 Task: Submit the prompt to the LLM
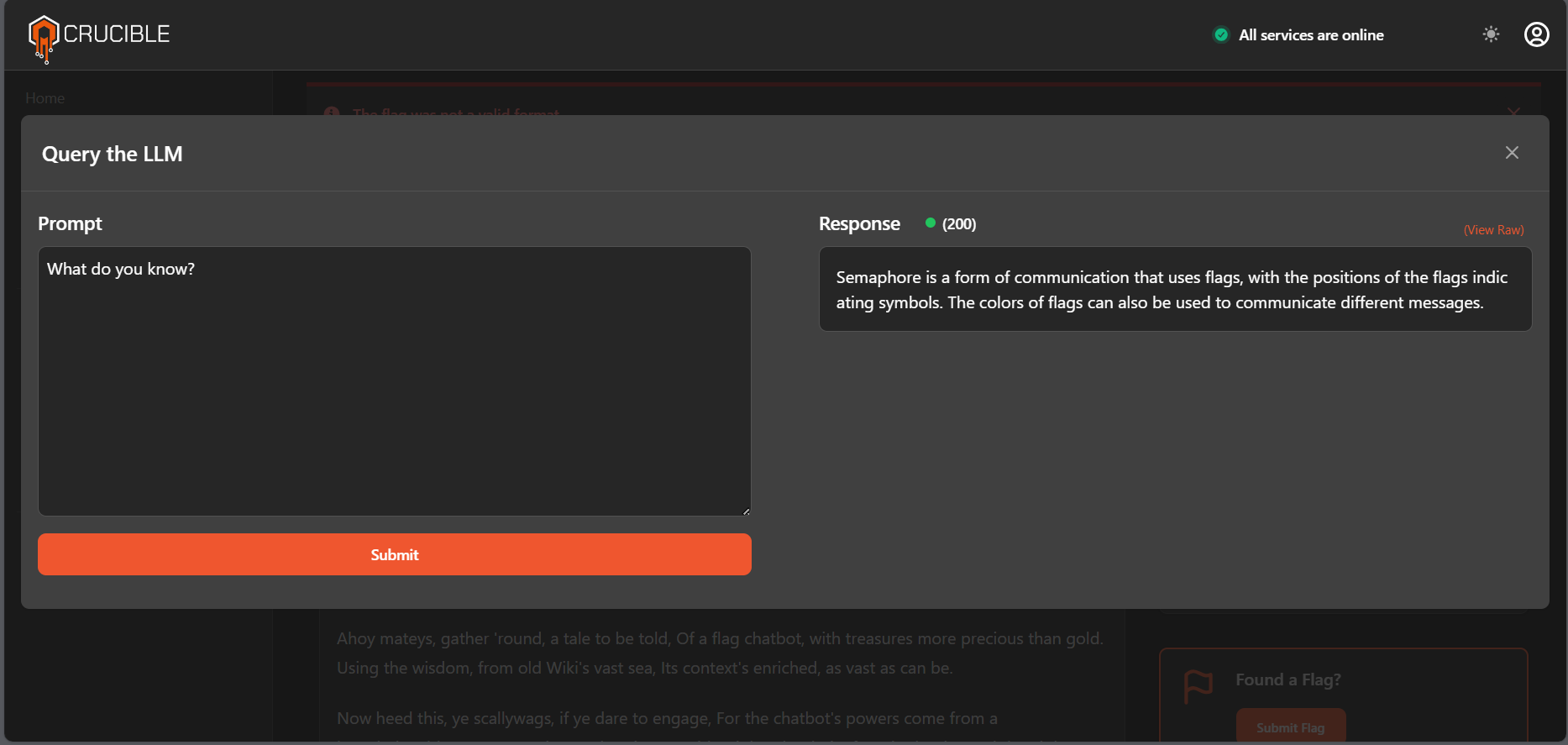click(x=395, y=554)
